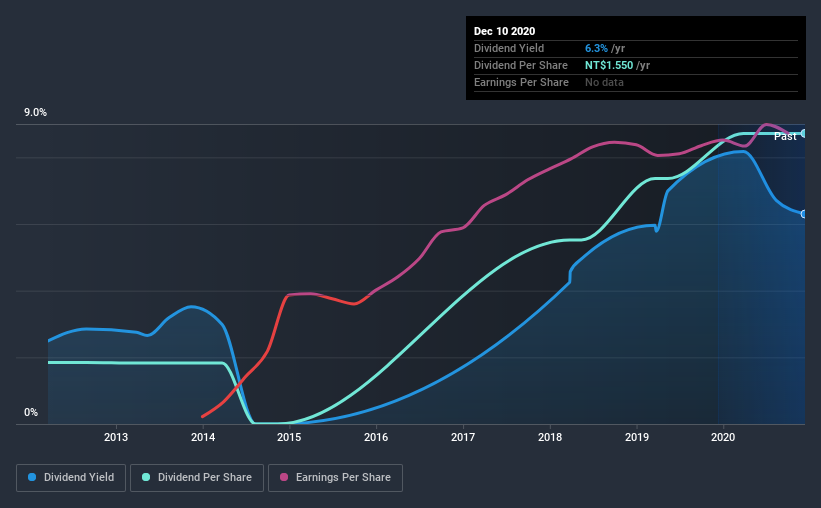Screen dimensions: 821x508
Task: Click the blue Dividend Yield legend dot
Action: [32, 477]
